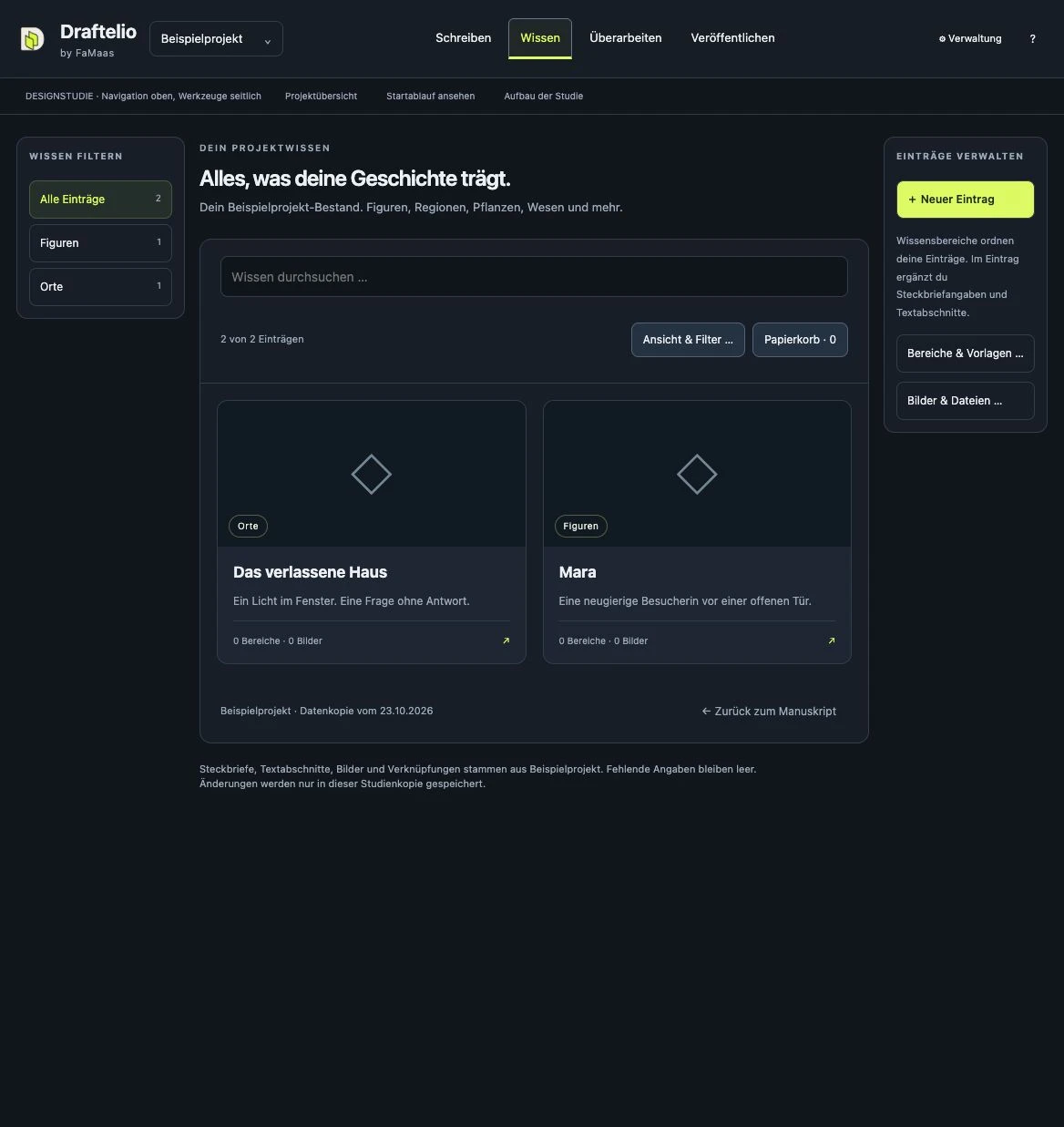Viewport: 1064px width, 1127px height.
Task: Filter entries by Orte
Action: pyautogui.click(x=100, y=287)
